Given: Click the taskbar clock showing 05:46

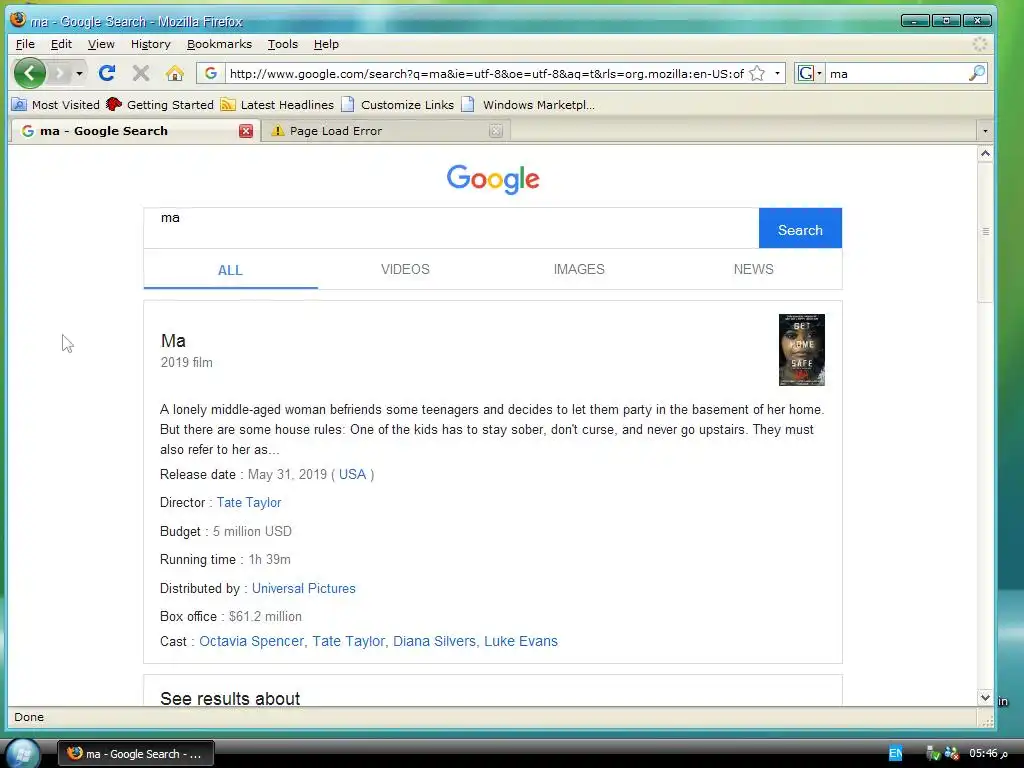Looking at the screenshot, I should [988, 754].
